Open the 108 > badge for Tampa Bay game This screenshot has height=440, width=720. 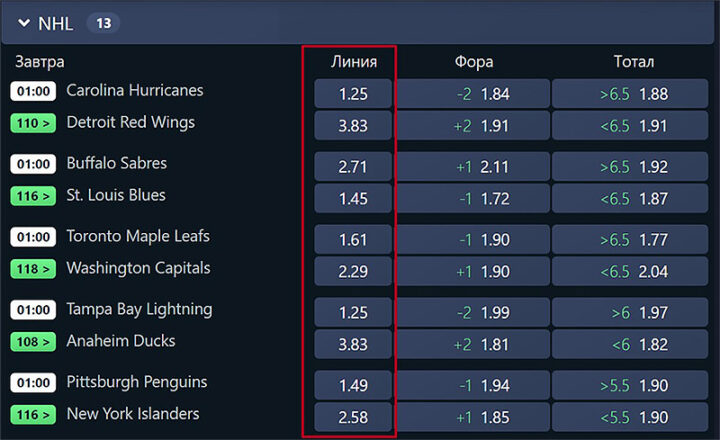(x=33, y=342)
